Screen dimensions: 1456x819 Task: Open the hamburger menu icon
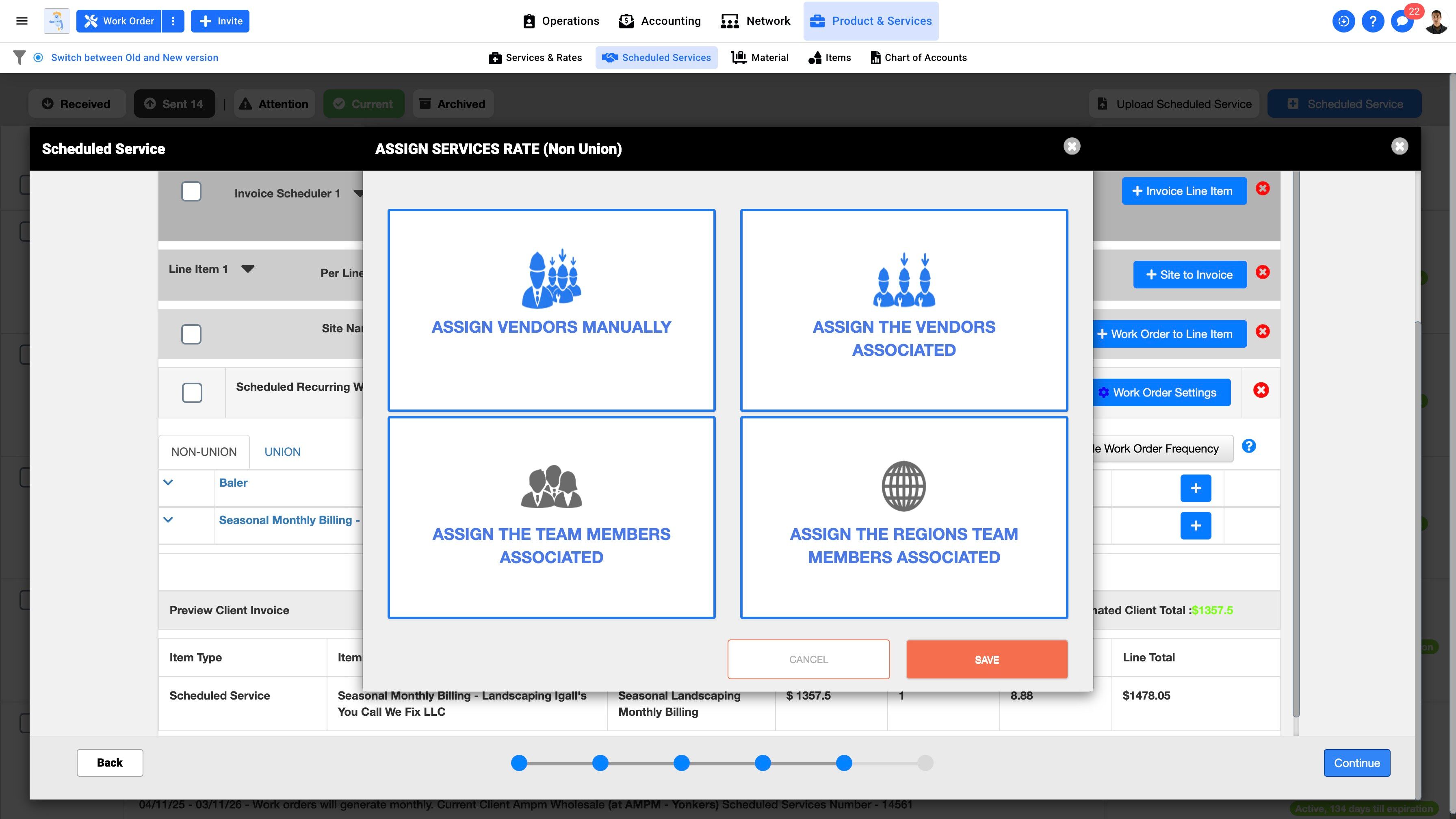pos(22,21)
